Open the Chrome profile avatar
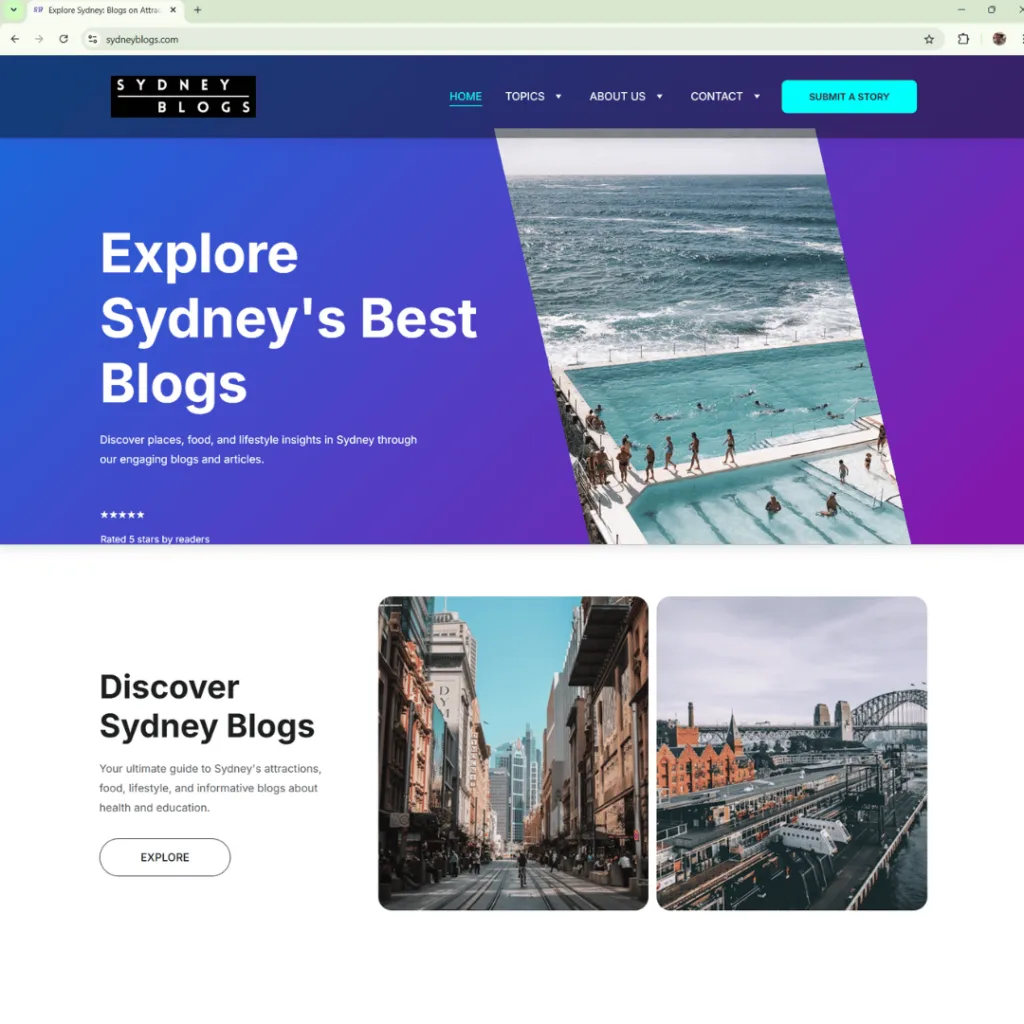 pyautogui.click(x=999, y=39)
